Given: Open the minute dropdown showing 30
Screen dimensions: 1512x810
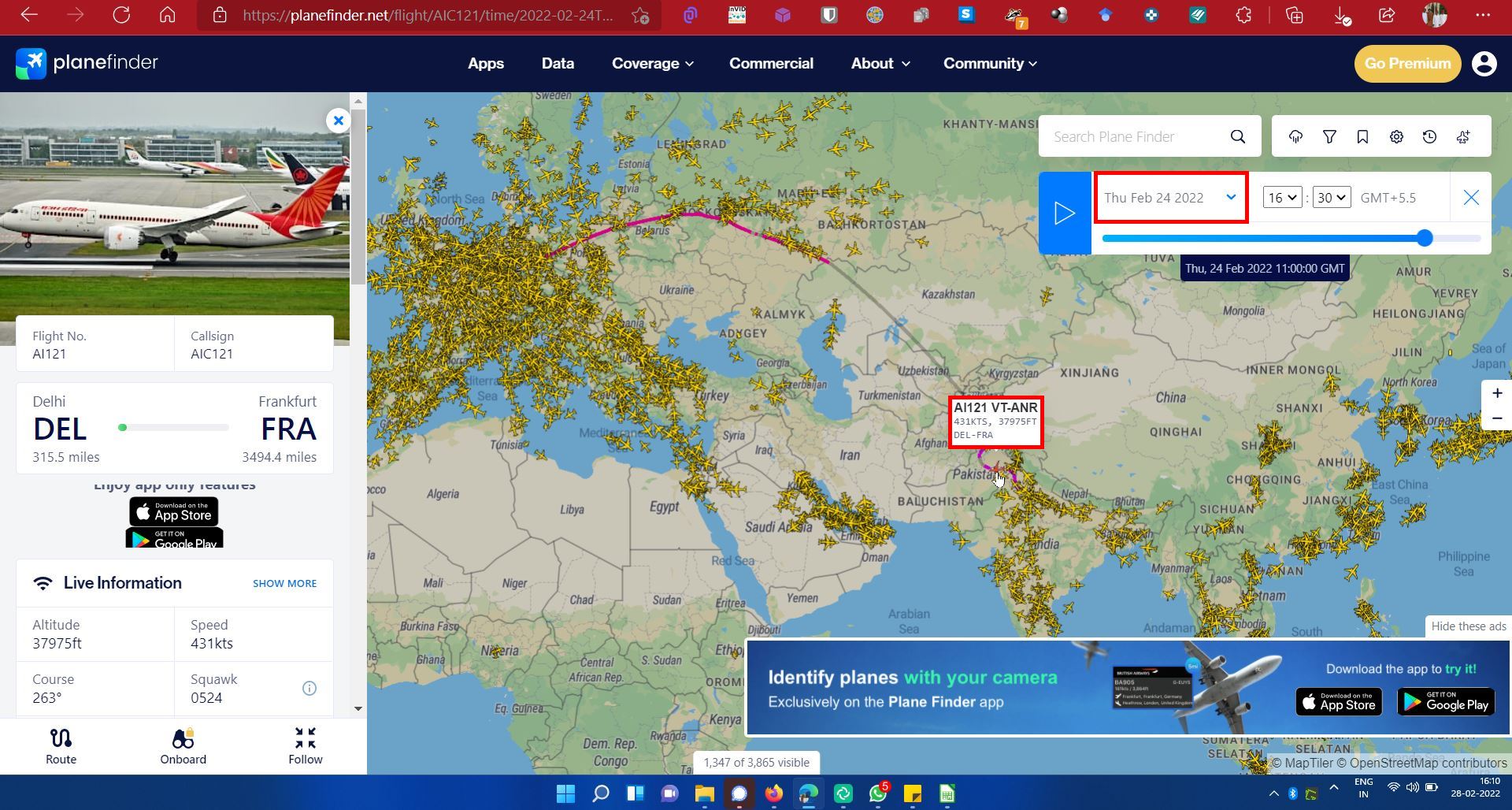Looking at the screenshot, I should tap(1332, 198).
